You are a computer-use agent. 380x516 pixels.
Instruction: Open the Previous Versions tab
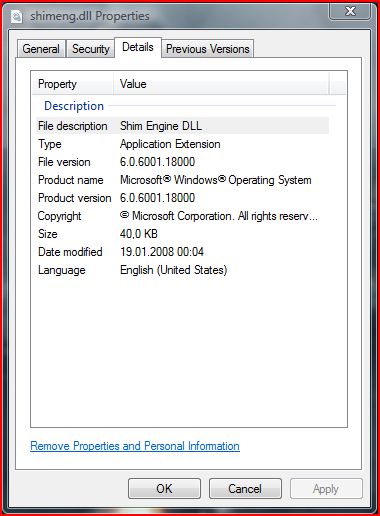click(x=208, y=49)
